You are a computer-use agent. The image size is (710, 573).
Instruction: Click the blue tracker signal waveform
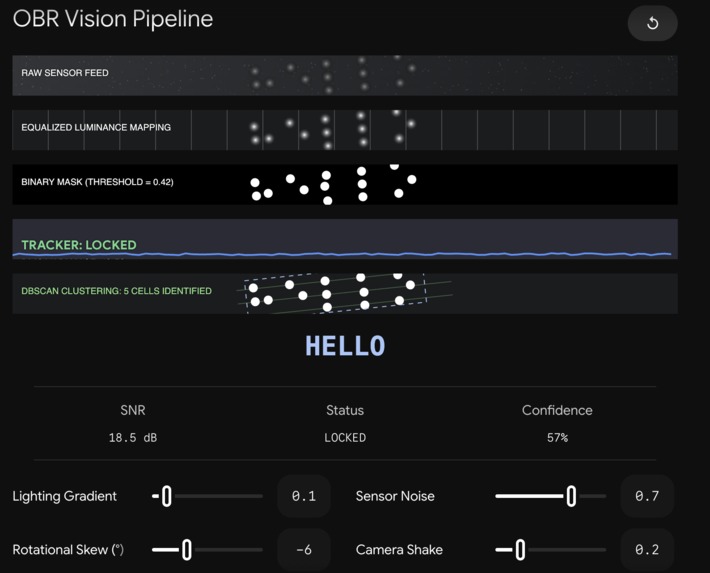pos(342,254)
